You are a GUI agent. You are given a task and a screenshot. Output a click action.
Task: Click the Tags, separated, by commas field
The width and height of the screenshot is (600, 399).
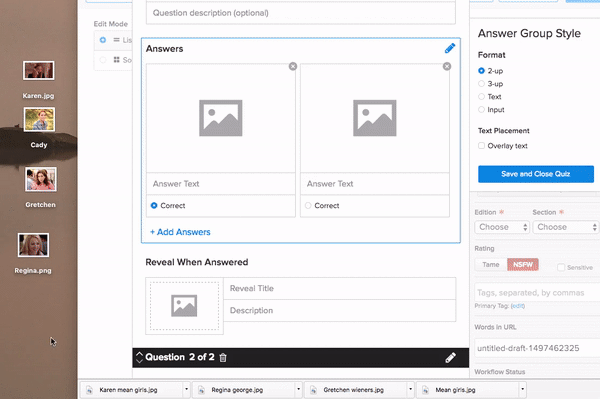coord(537,293)
